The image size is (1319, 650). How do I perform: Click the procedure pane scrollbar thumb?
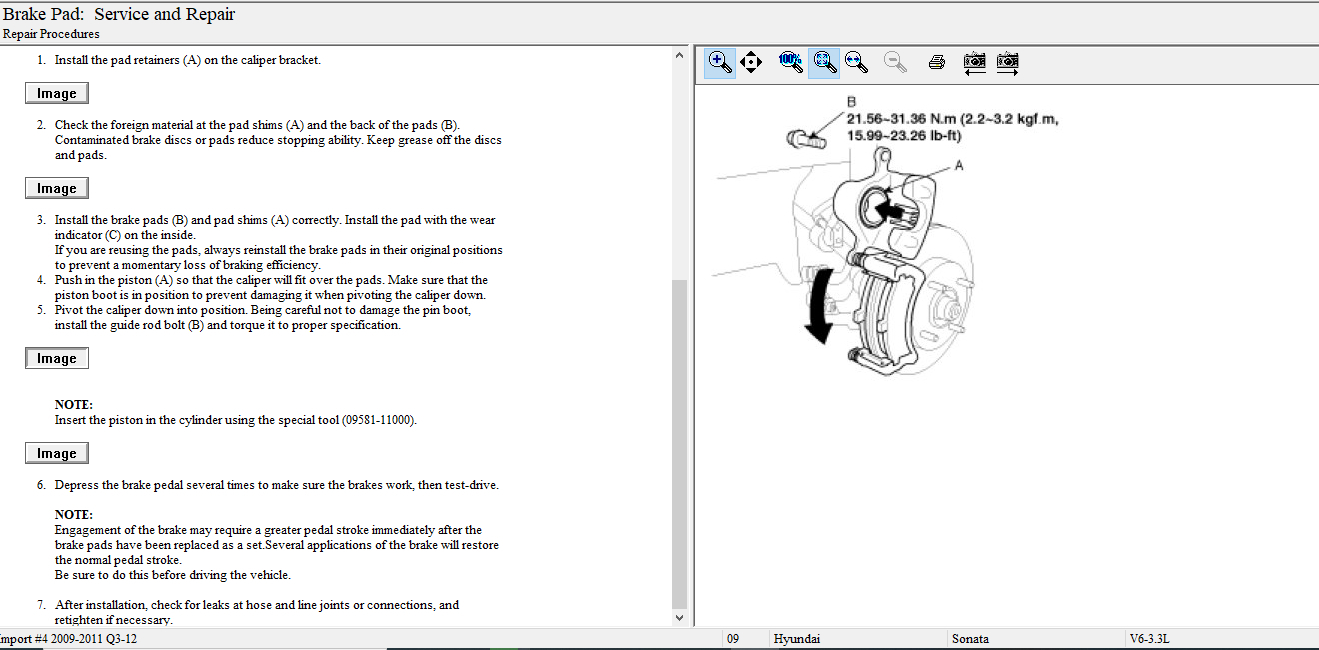coord(680,443)
